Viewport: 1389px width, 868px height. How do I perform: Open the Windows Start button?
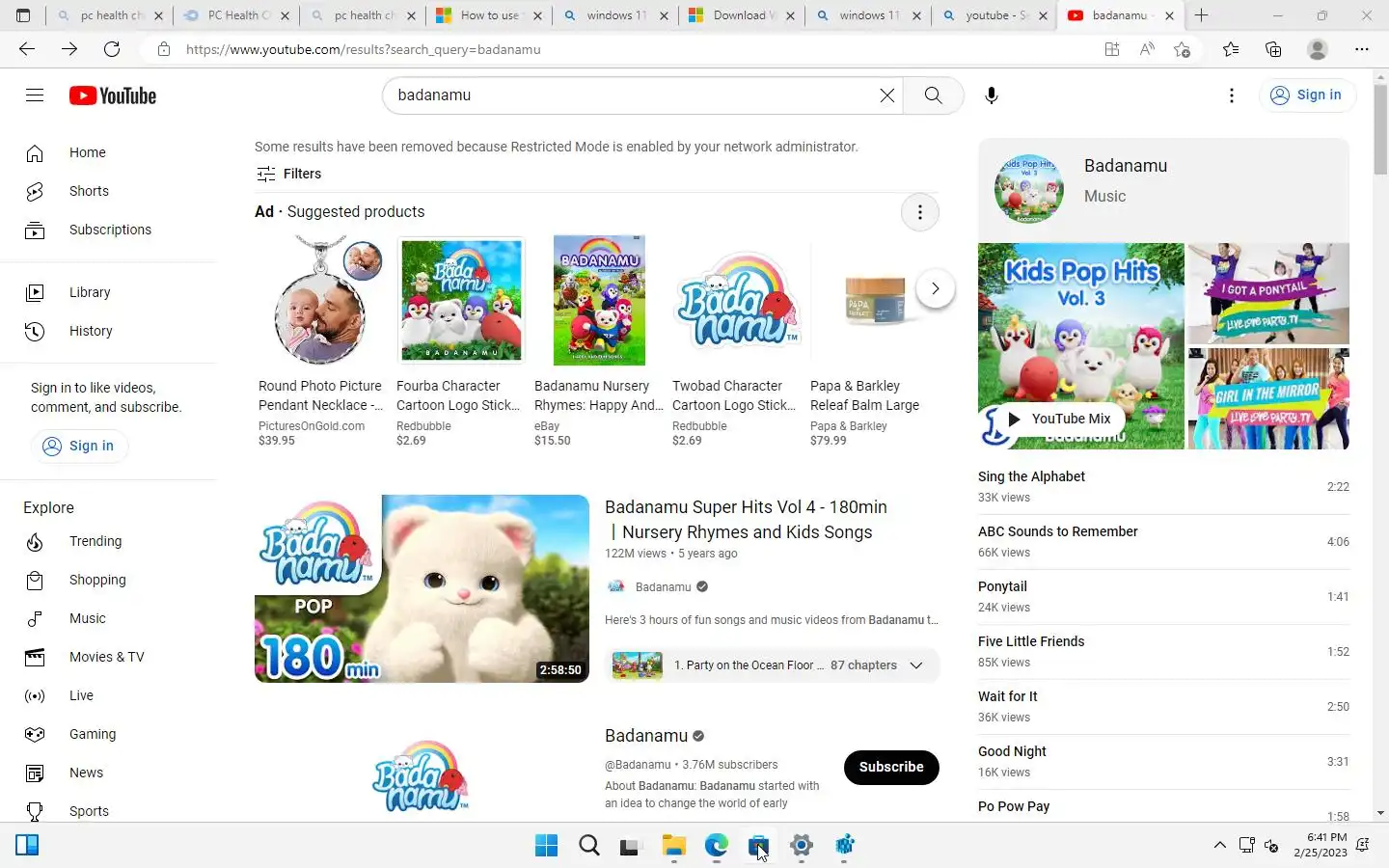[546, 846]
